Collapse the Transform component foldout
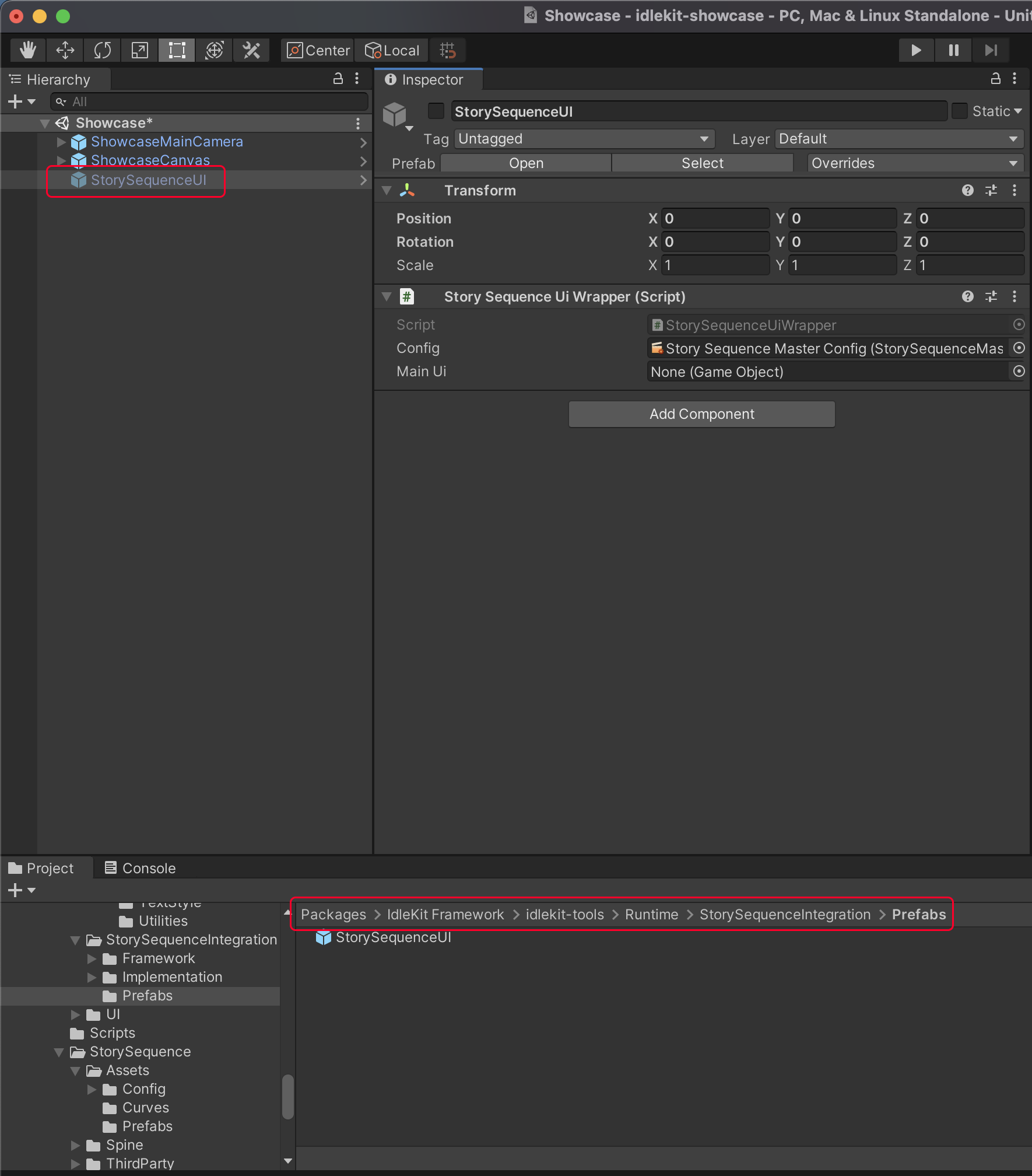This screenshot has height=1176, width=1032. pyautogui.click(x=386, y=191)
